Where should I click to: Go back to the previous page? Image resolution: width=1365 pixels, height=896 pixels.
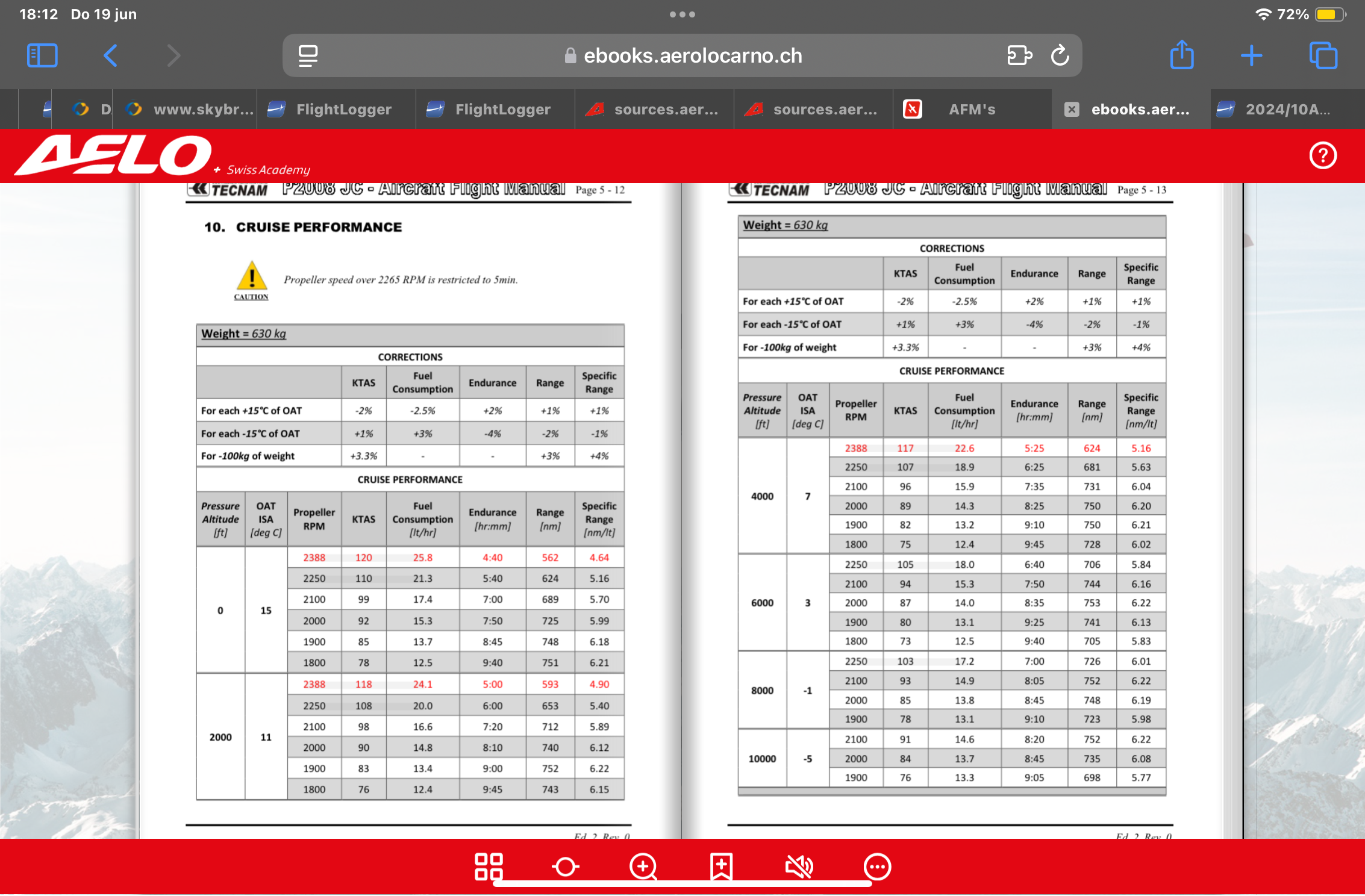click(x=110, y=55)
